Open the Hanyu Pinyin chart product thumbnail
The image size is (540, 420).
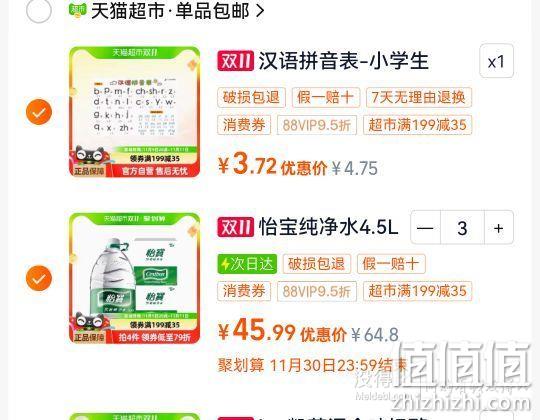click(134, 112)
